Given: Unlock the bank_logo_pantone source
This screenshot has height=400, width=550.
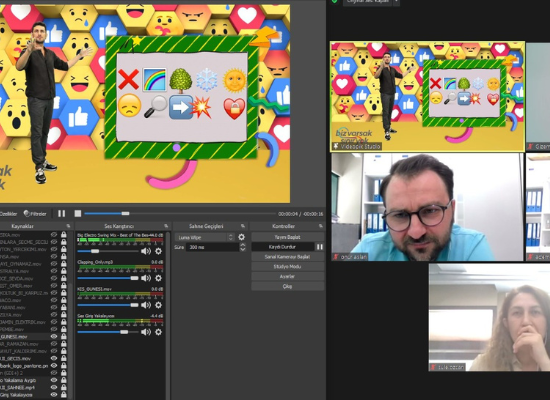Looking at the screenshot, I should point(63,365).
